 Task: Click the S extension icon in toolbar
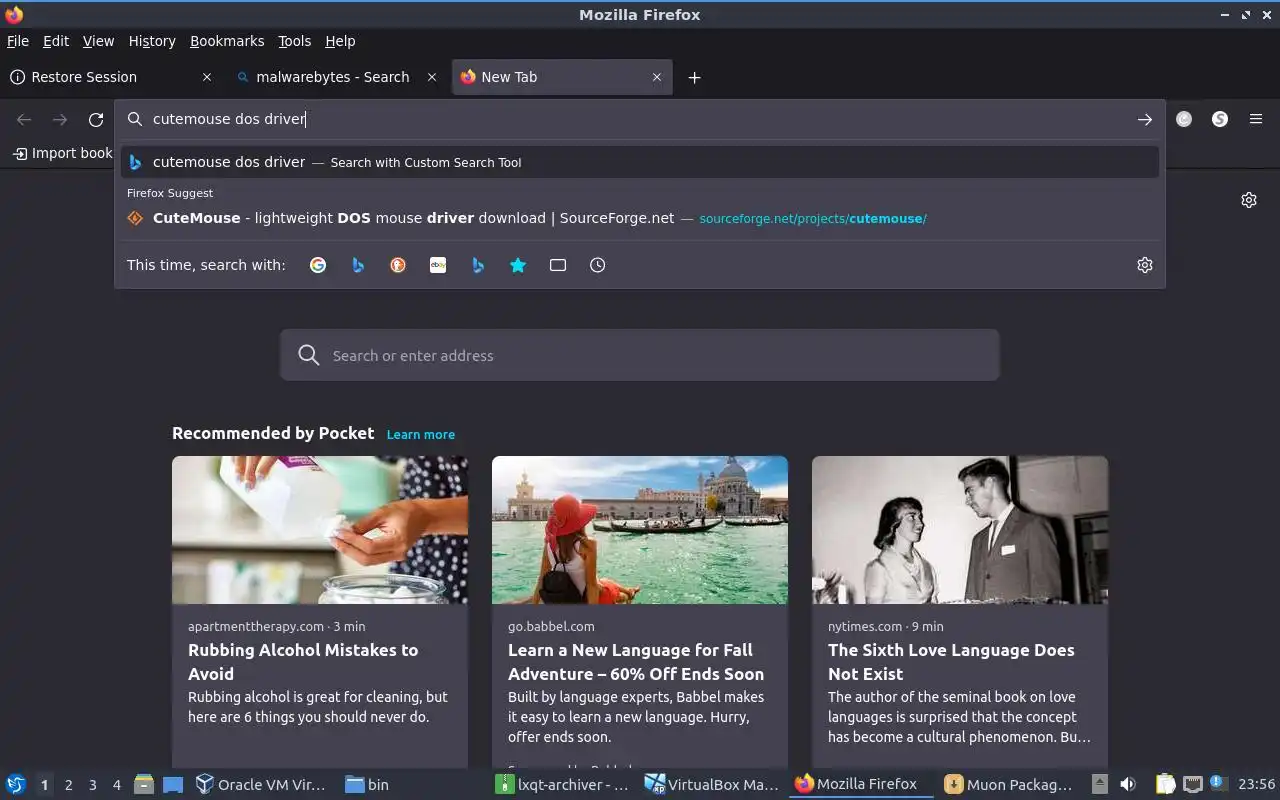pyautogui.click(x=1220, y=119)
